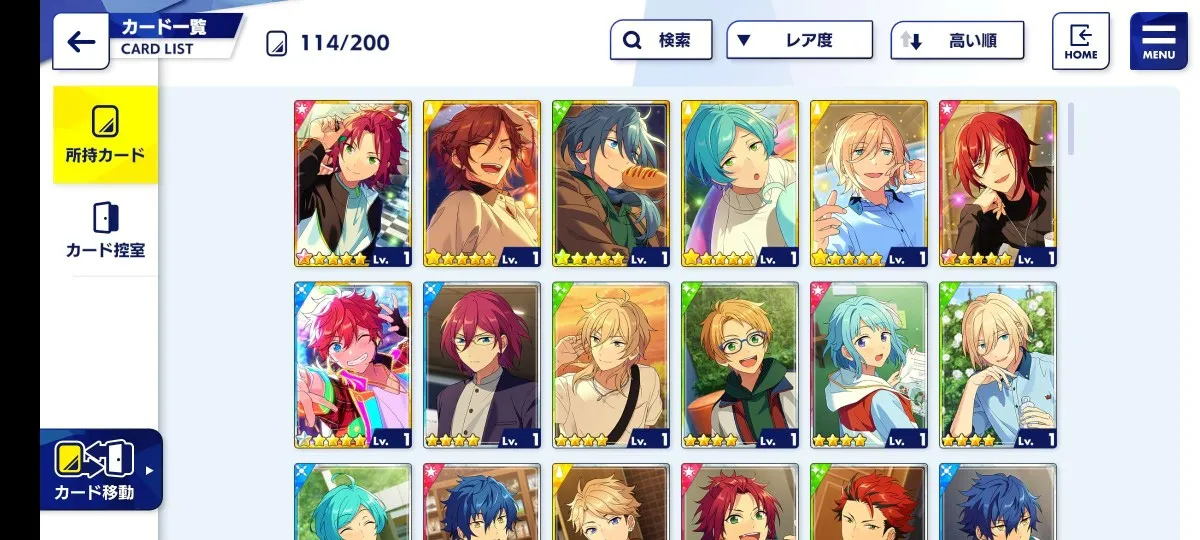Select the sunset blond four-star card
The image size is (1200, 540).
point(611,365)
